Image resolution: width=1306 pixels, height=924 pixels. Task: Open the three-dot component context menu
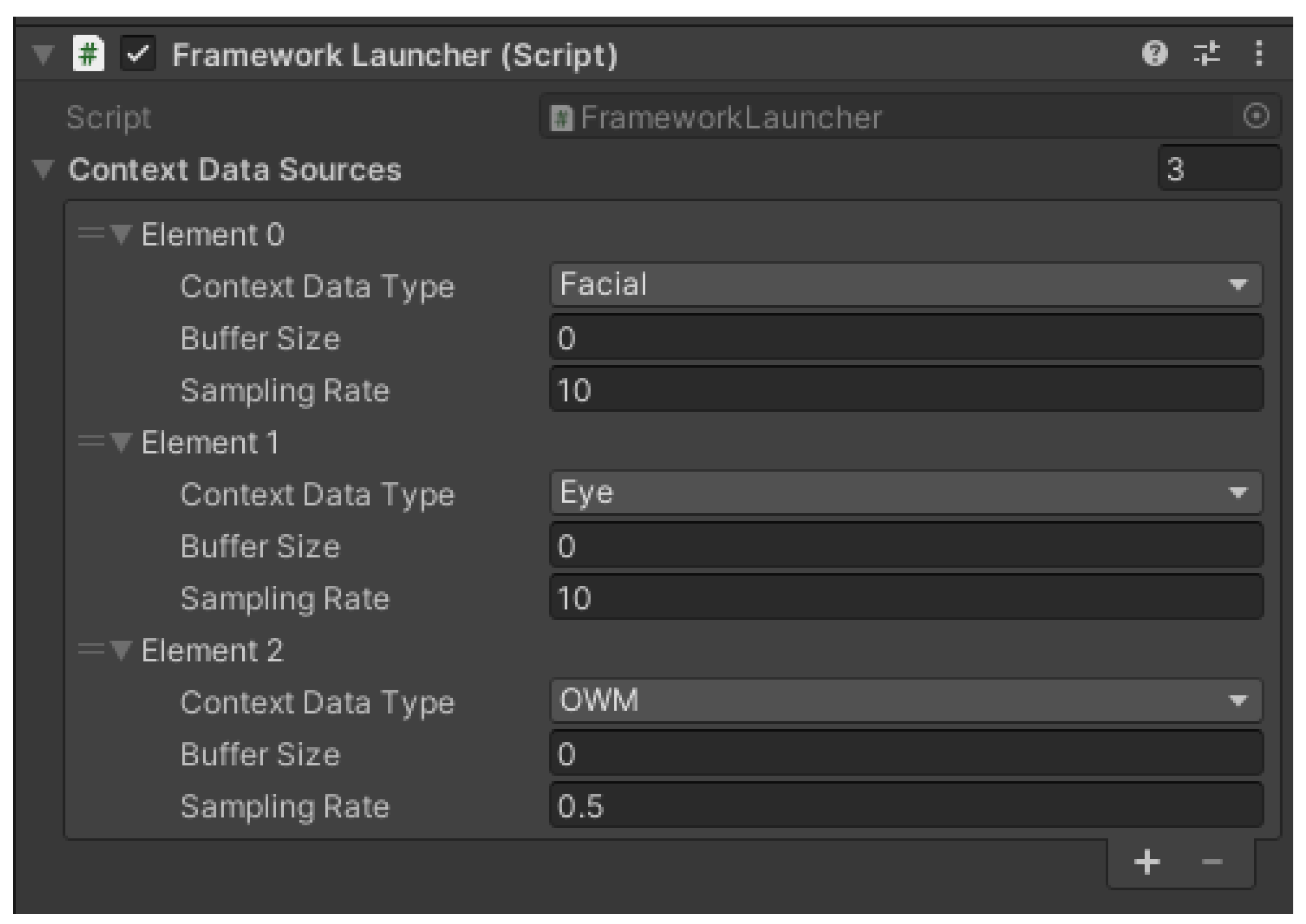click(1258, 54)
